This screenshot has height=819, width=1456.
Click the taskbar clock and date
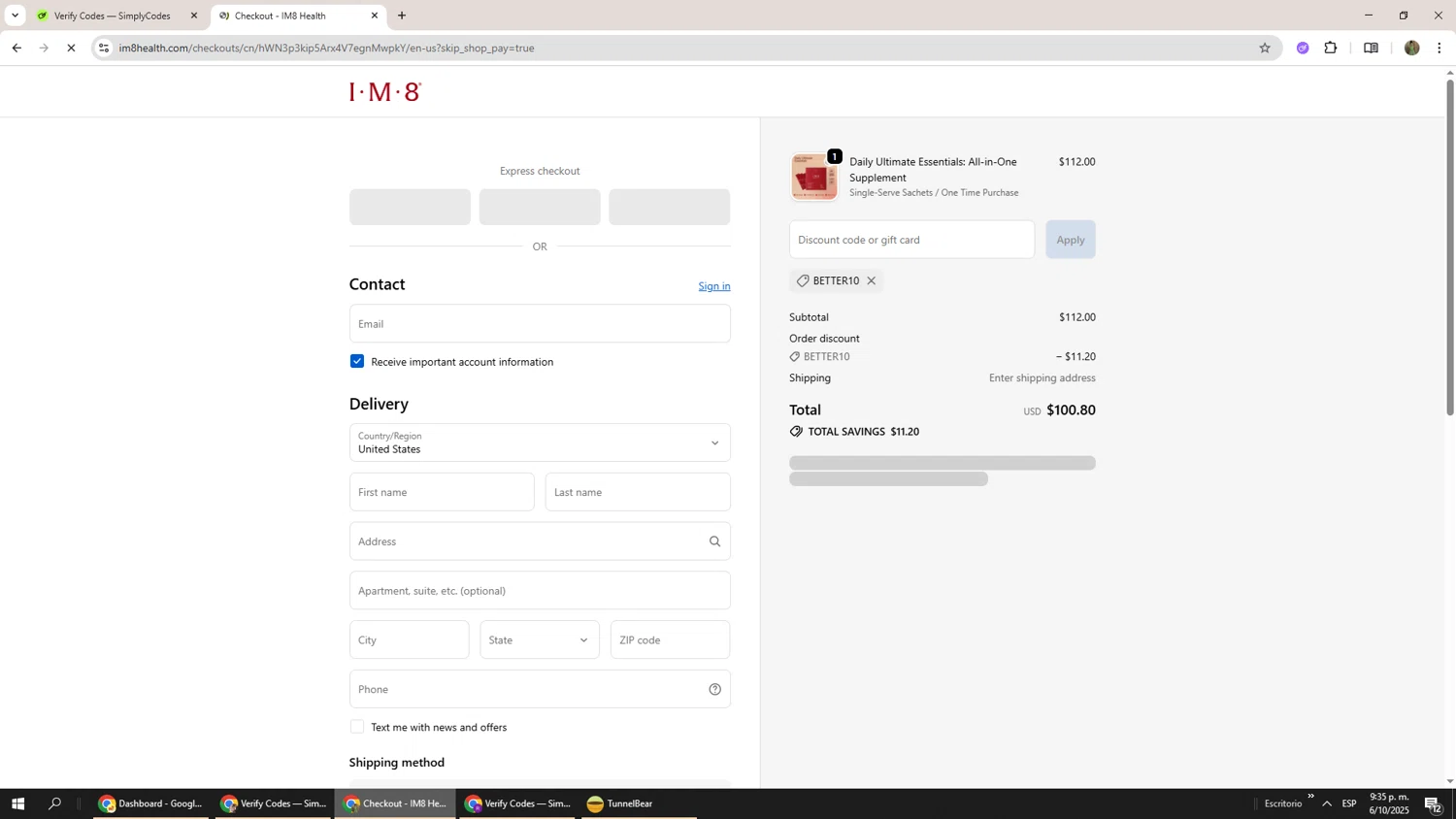click(1389, 803)
